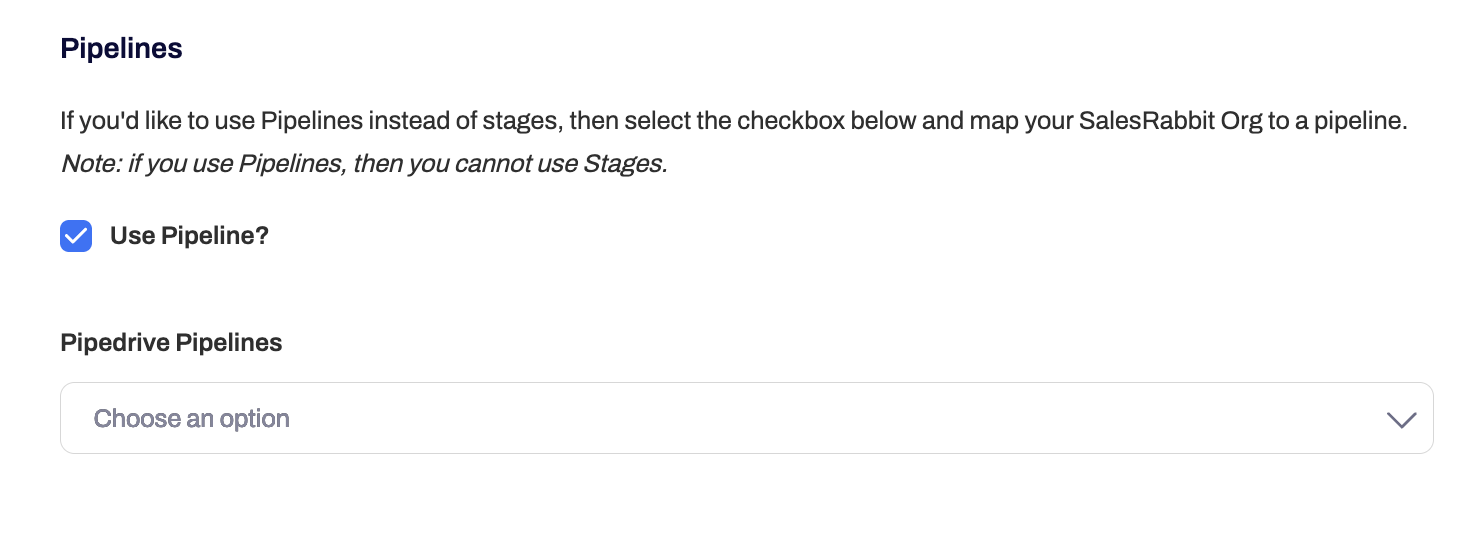
Task: Disable pipeline usage via the checkbox
Action: click(x=76, y=236)
